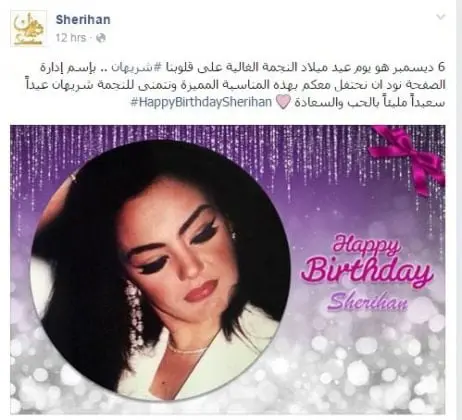Expand the post options chevron
Image resolution: width=462 pixels, height=420 pixels.
441,17
